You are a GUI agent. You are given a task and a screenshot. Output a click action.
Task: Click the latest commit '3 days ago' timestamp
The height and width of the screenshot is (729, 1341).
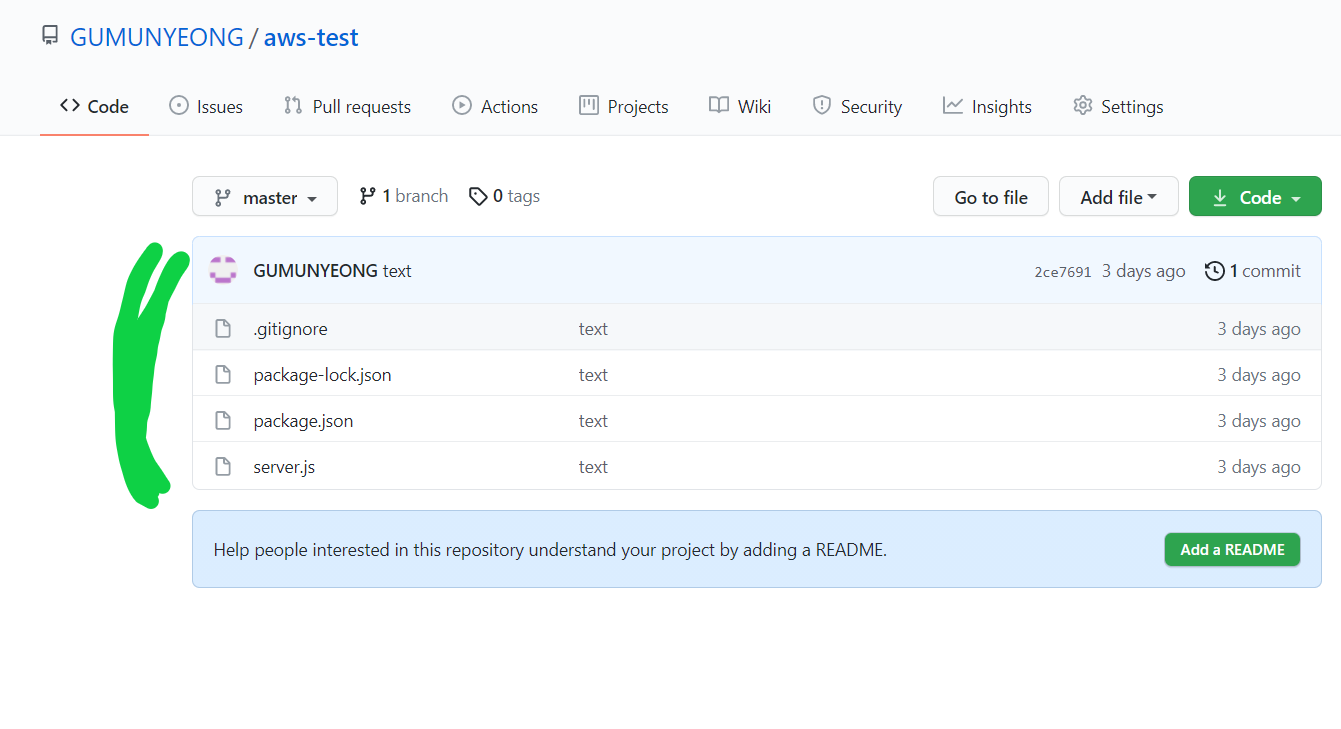point(1144,271)
